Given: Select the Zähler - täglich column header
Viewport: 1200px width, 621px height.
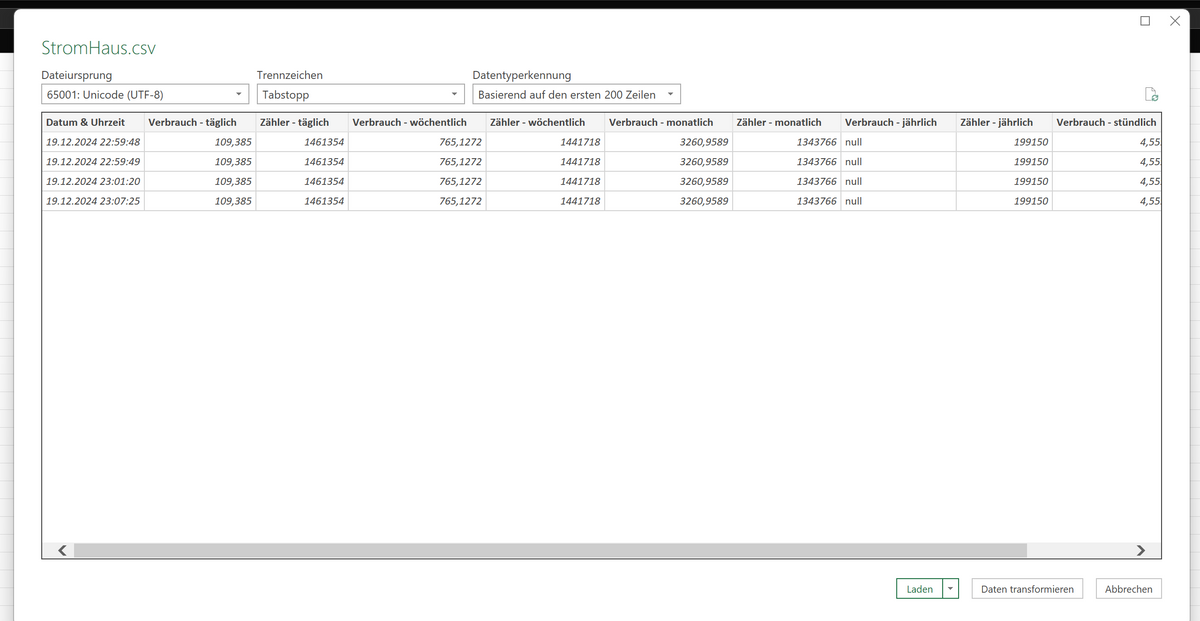Looking at the screenshot, I should pos(301,122).
